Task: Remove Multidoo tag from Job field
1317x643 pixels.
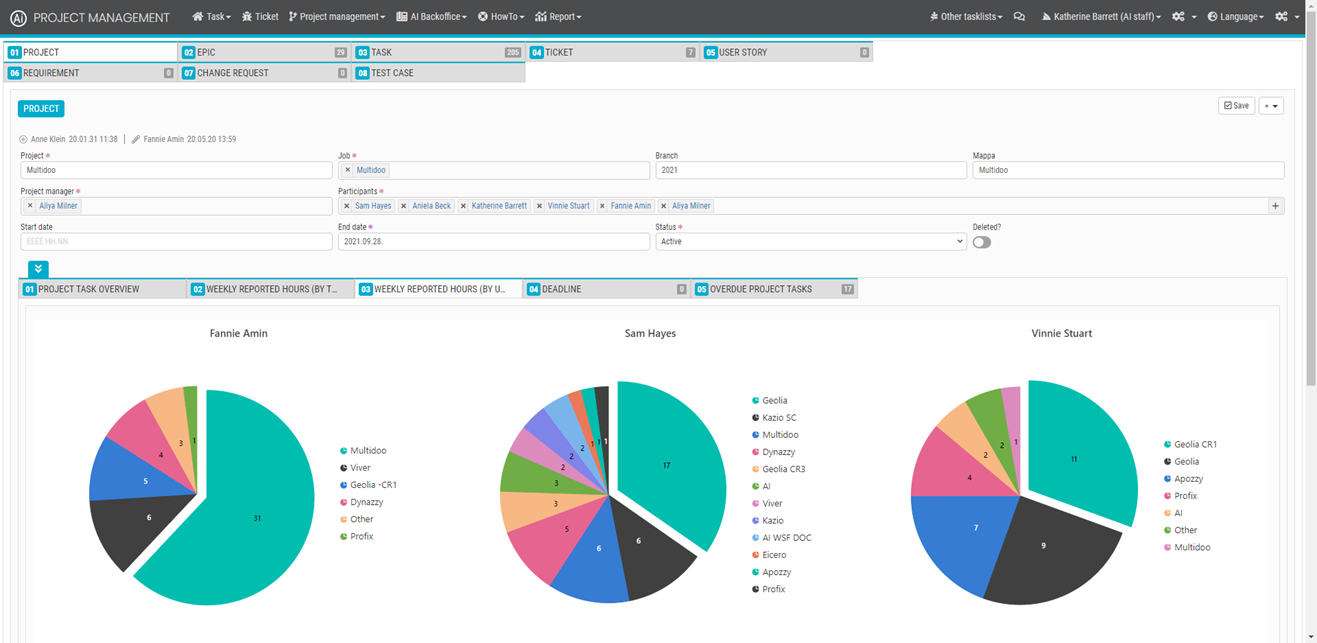Action: click(x=348, y=171)
